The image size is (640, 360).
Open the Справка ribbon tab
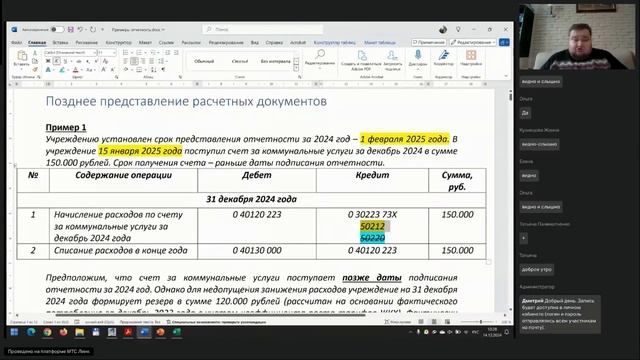(x=274, y=42)
